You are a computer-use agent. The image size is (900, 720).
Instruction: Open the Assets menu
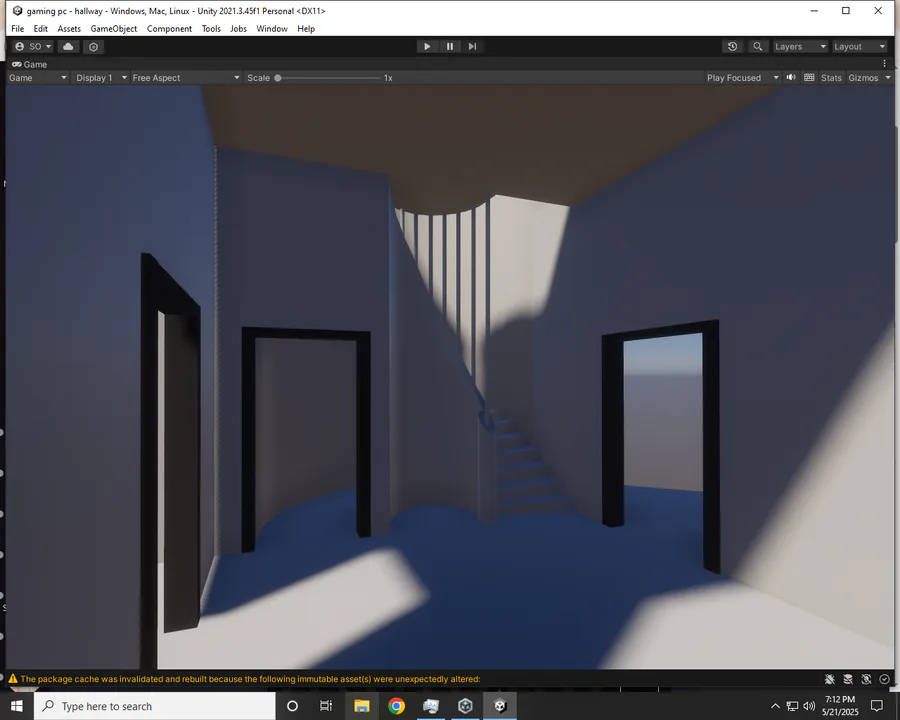69,29
